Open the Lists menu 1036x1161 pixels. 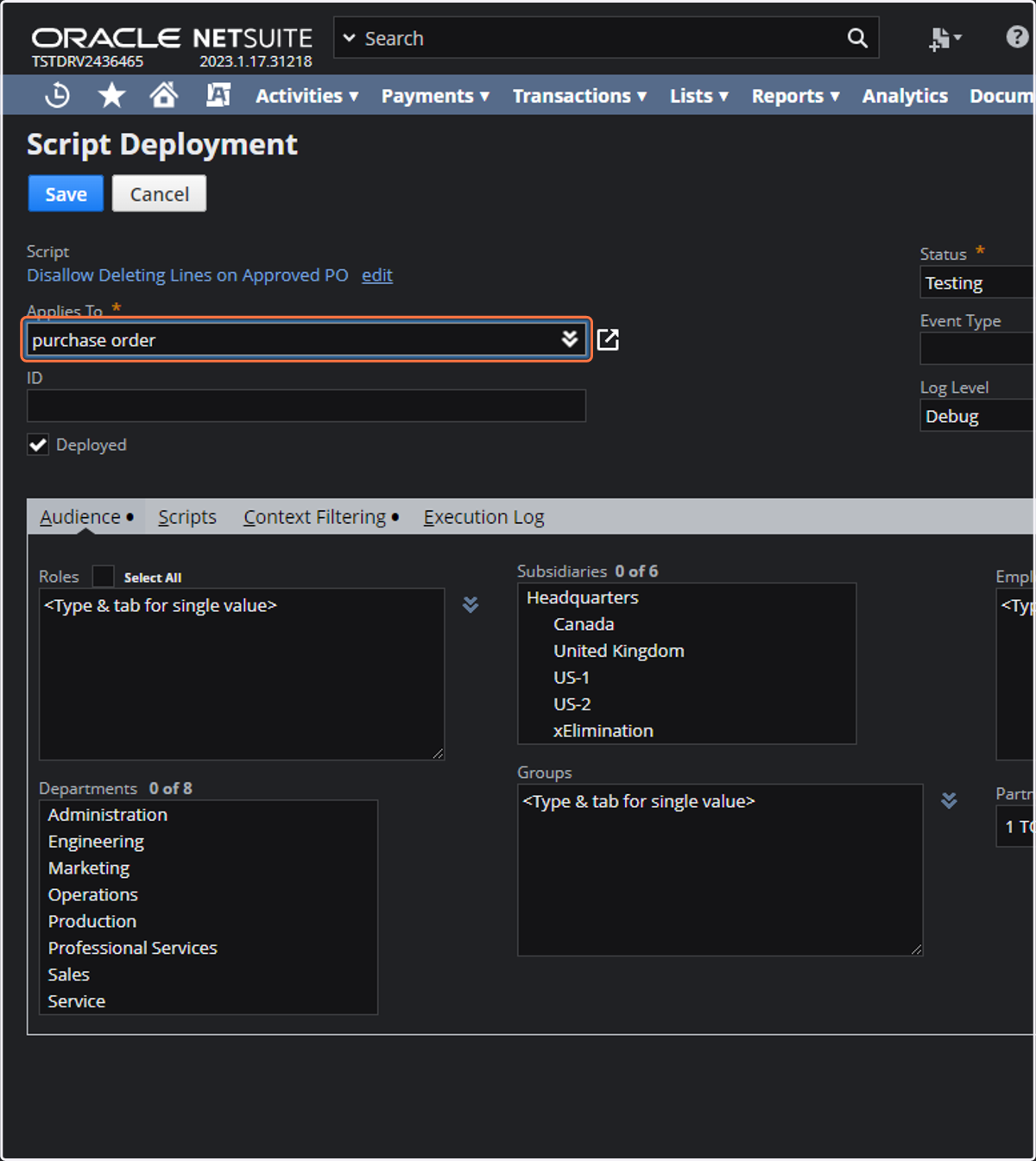tap(698, 96)
